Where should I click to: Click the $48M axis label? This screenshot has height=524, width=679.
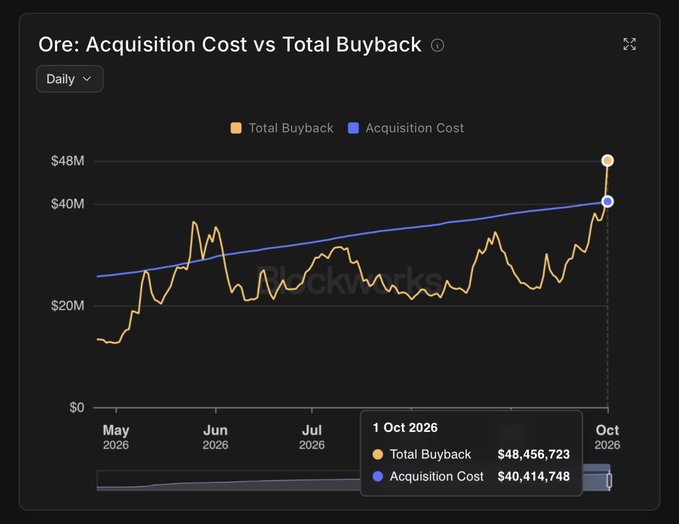pos(68,161)
